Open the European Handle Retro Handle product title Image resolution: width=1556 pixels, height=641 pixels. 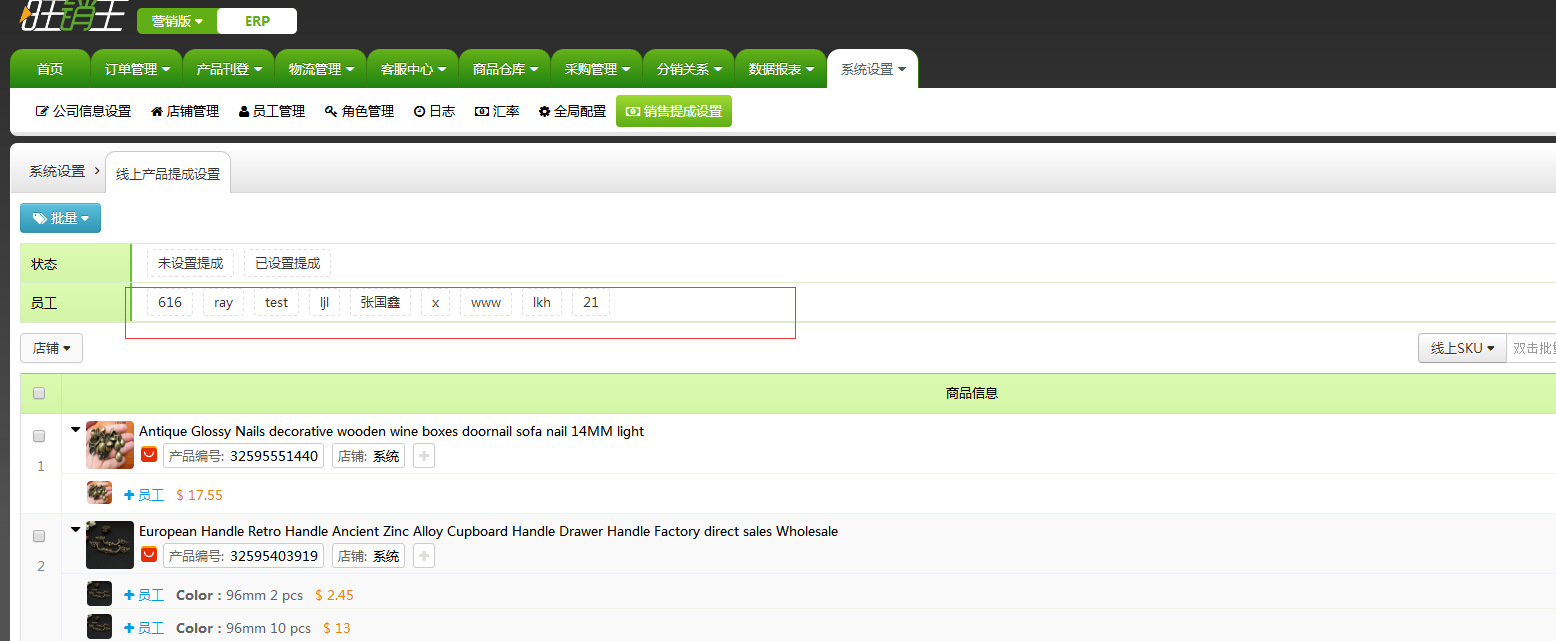point(488,531)
